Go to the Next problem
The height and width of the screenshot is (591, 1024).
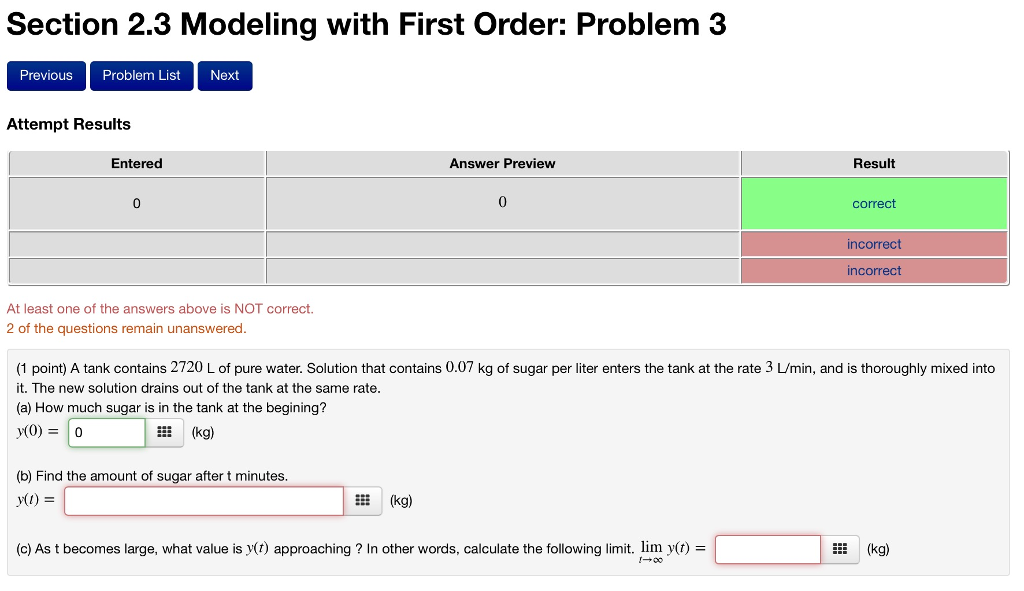tap(224, 75)
